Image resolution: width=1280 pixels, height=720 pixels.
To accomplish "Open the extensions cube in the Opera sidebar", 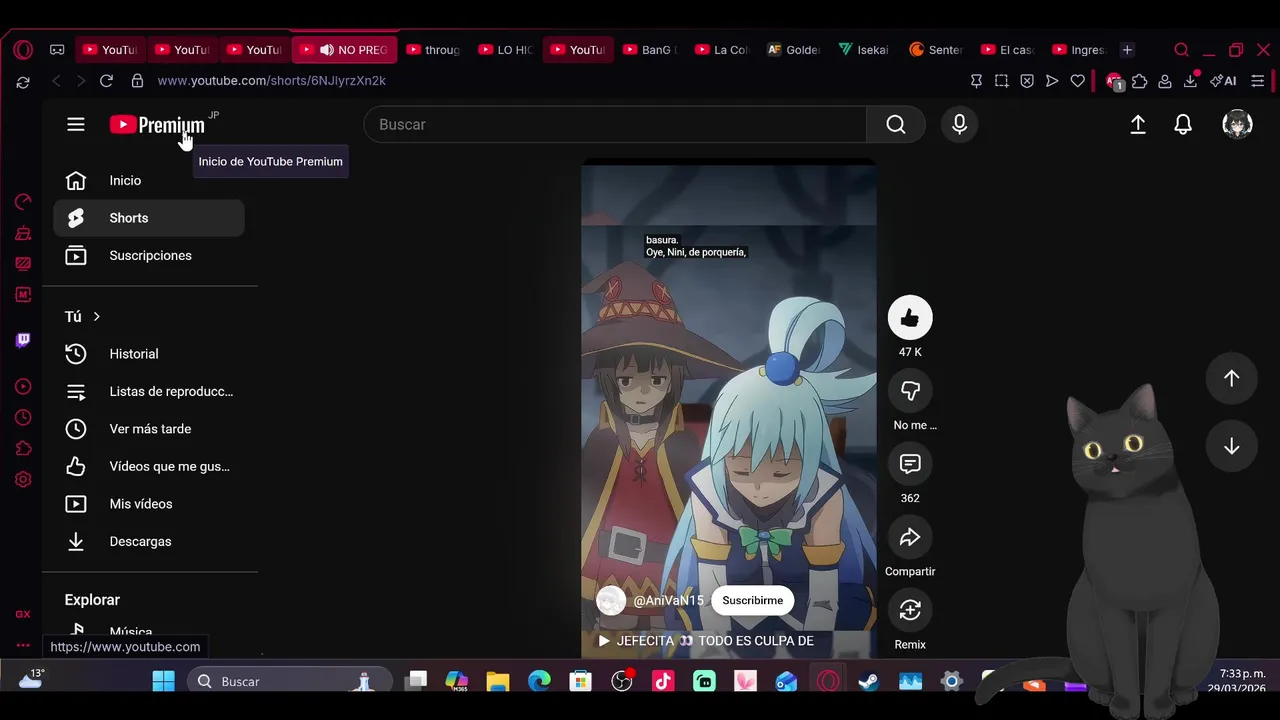I will tap(23, 448).
